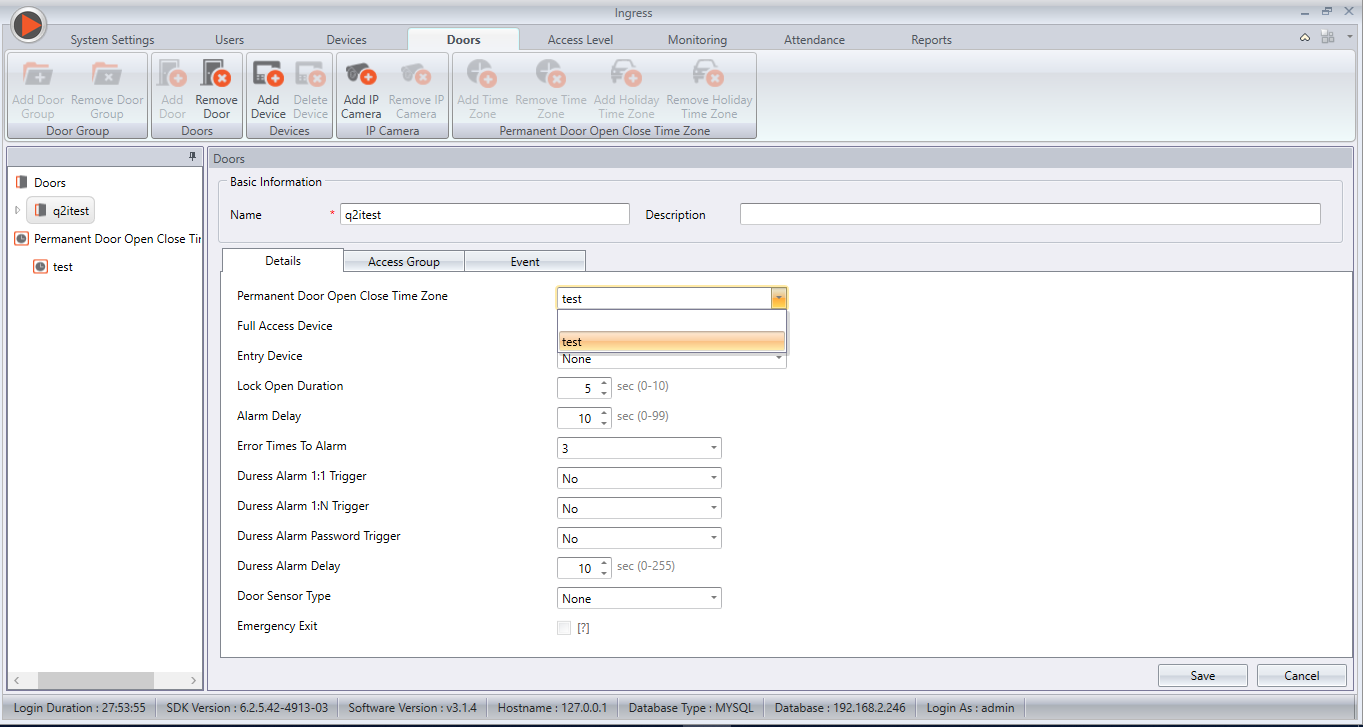Open the Error Times To Alarm dropdown
1363x727 pixels.
tap(639, 448)
